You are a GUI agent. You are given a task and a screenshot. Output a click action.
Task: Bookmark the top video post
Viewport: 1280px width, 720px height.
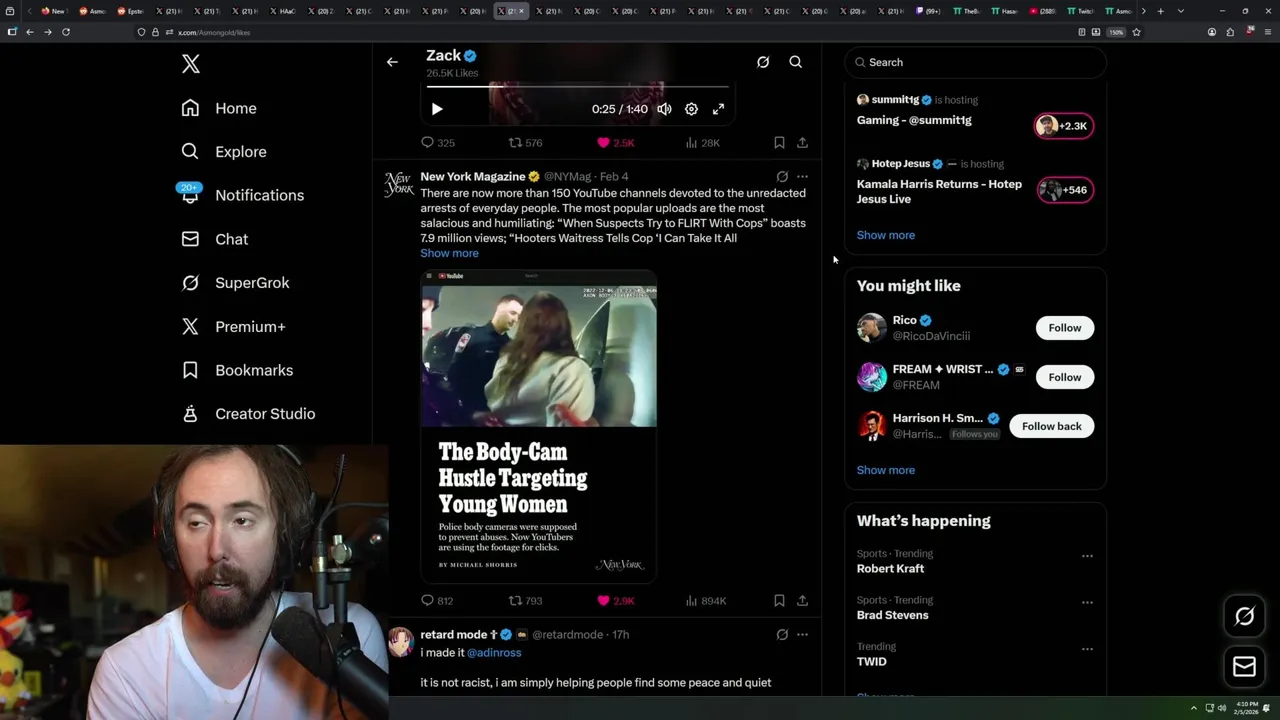click(779, 143)
